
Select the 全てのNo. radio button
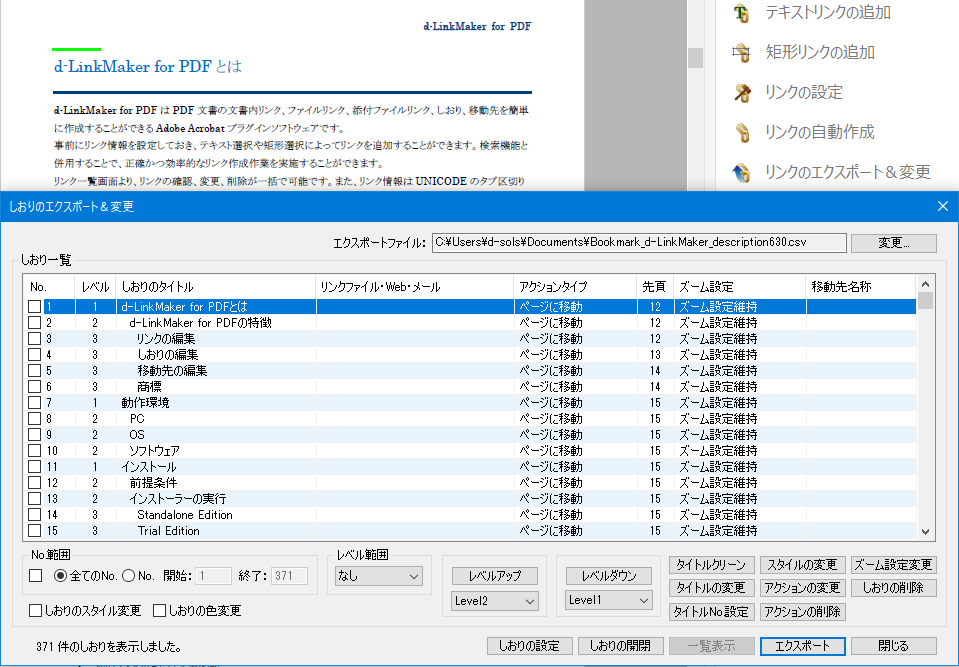pyautogui.click(x=61, y=576)
